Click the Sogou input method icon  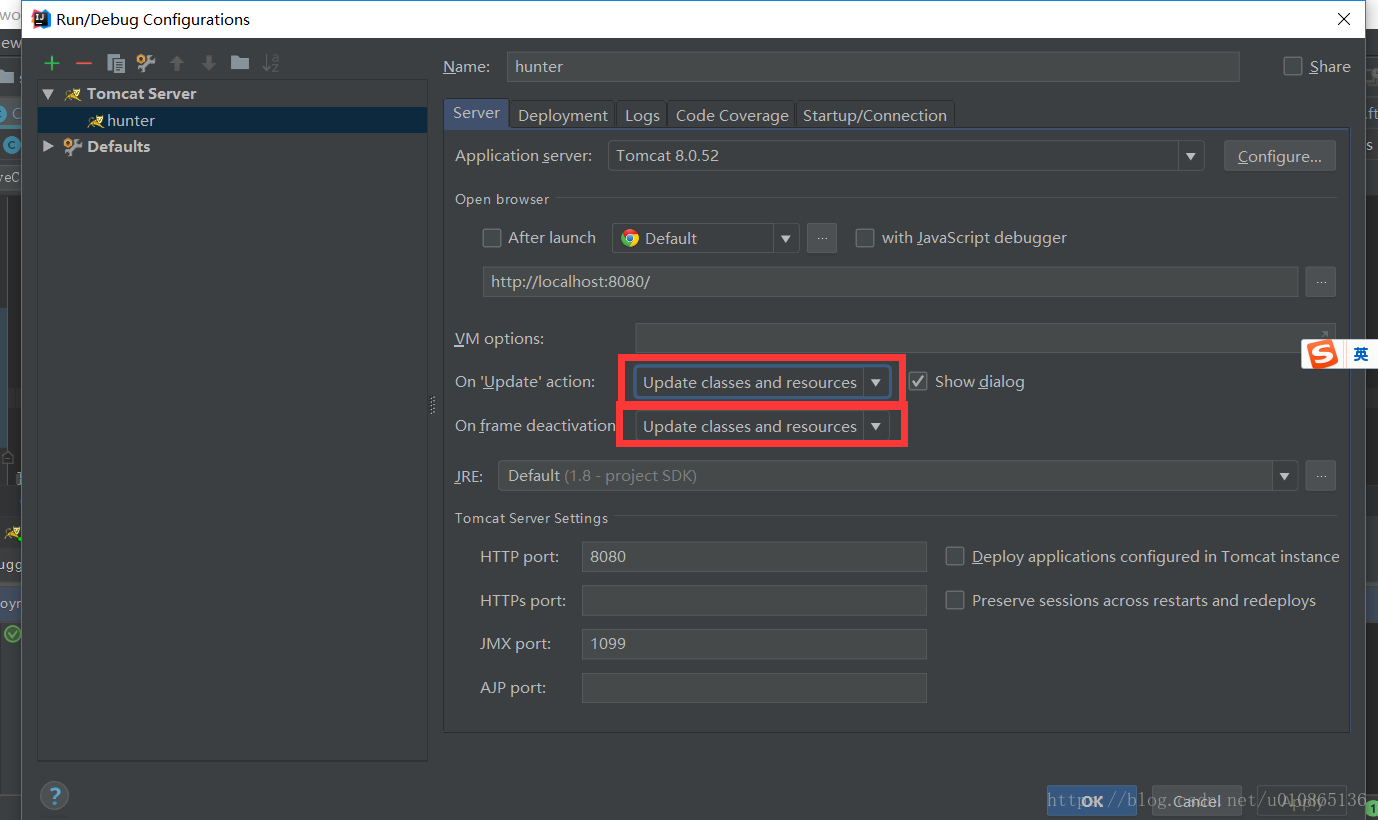1323,354
